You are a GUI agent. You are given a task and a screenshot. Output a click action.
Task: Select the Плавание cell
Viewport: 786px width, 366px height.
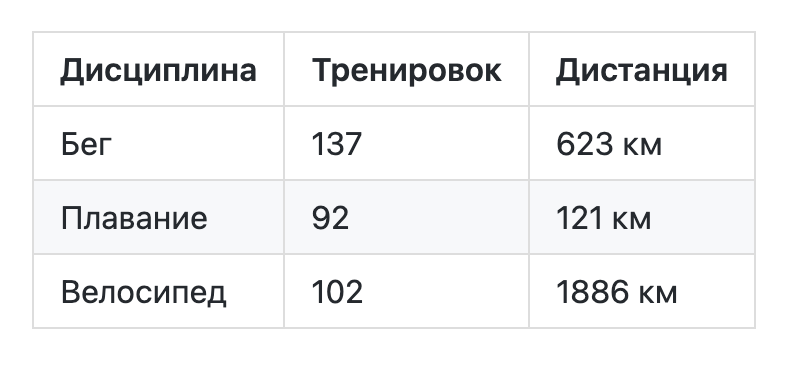coord(158,217)
